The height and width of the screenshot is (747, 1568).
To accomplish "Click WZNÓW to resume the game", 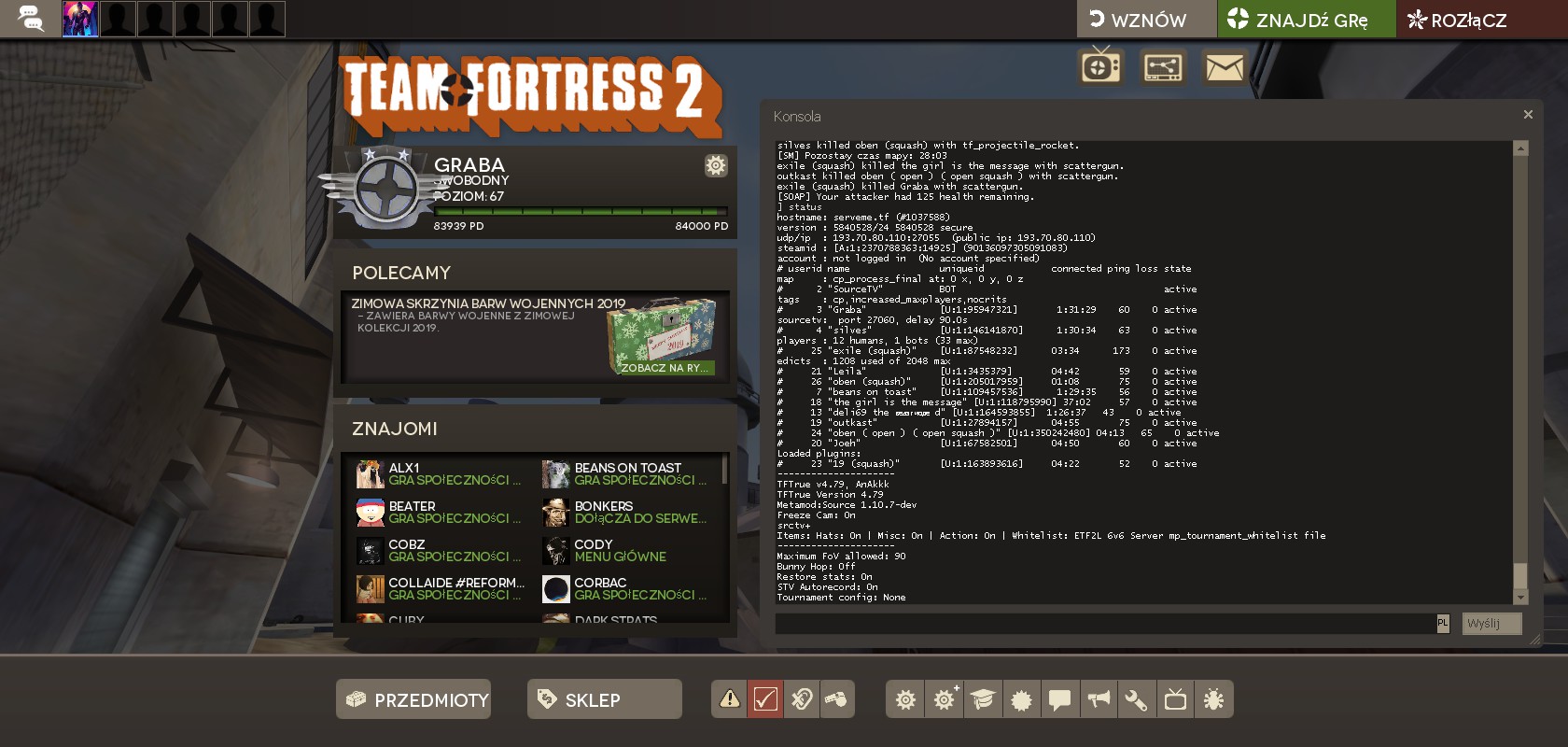I will coord(1146,19).
